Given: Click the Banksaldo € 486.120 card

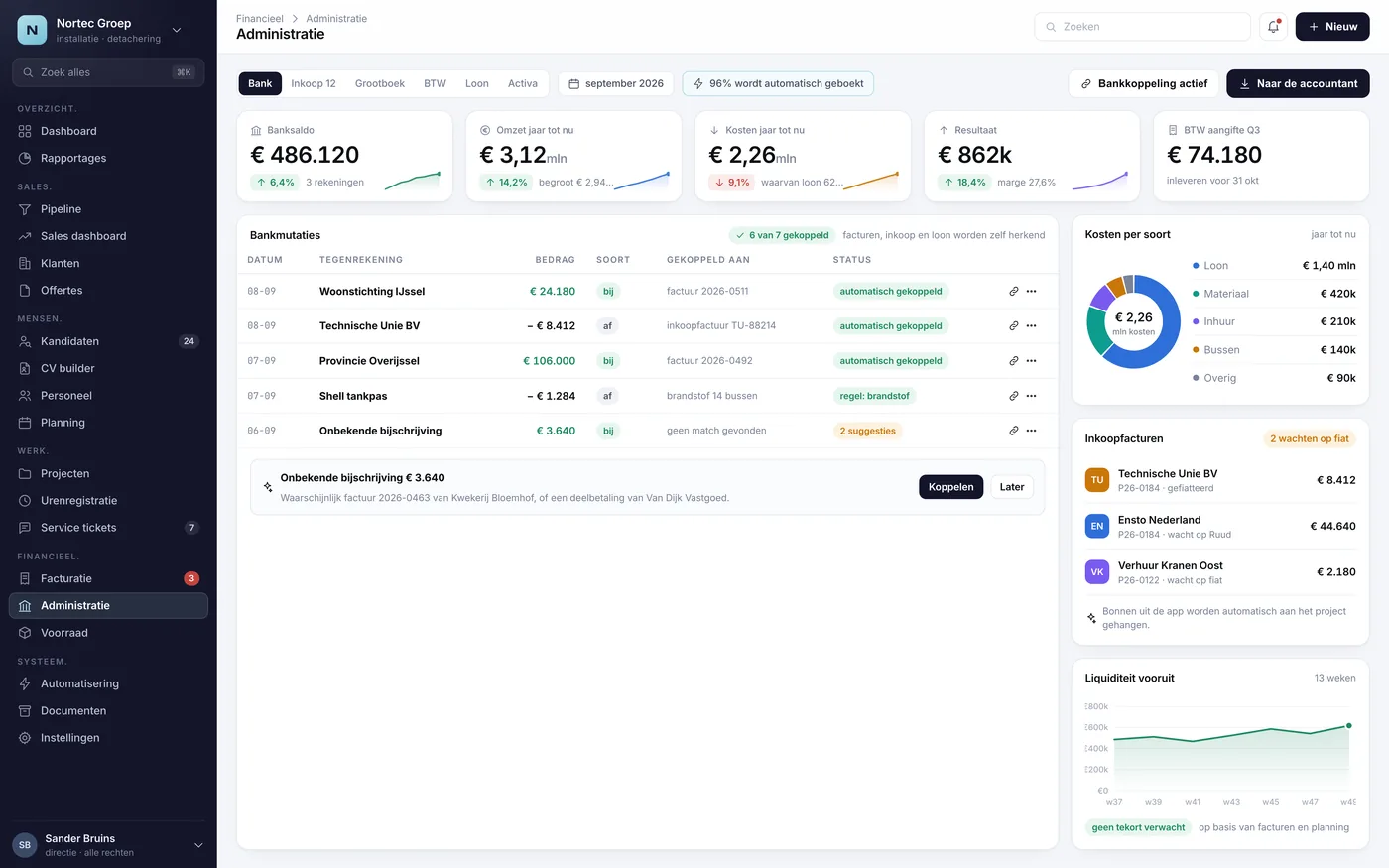Looking at the screenshot, I should (344, 157).
